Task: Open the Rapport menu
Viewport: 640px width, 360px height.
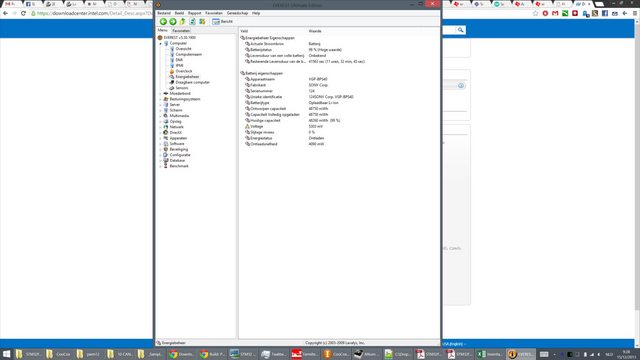Action: pyautogui.click(x=194, y=13)
